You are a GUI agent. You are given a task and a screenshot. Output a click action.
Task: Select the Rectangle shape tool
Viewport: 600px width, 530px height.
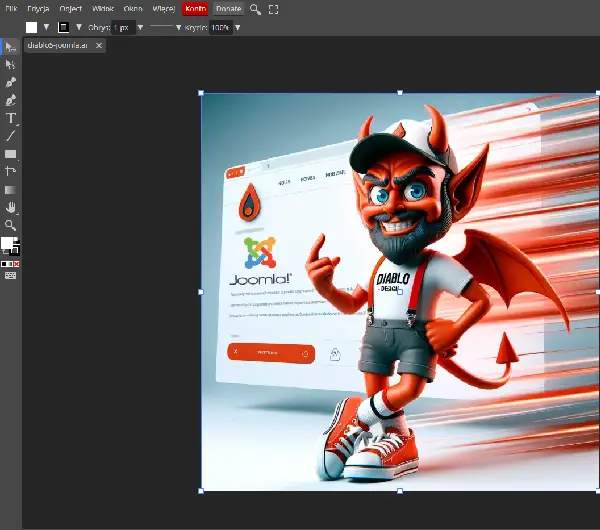click(10, 154)
